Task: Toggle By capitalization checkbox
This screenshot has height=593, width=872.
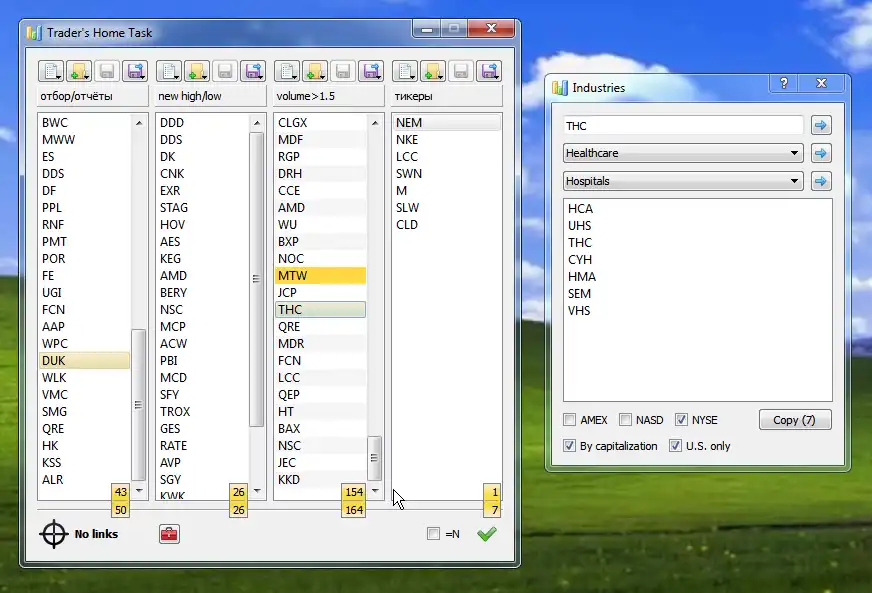Action: (x=569, y=446)
